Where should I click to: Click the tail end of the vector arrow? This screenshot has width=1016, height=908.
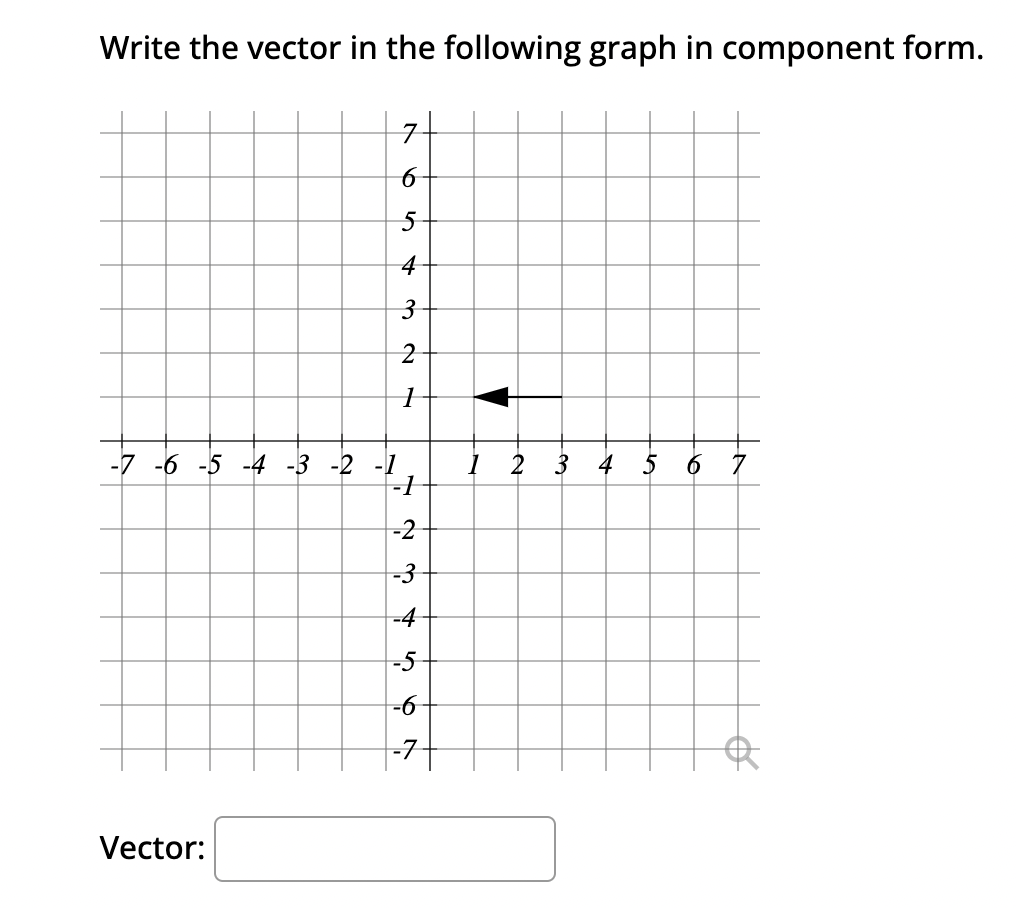point(560,398)
